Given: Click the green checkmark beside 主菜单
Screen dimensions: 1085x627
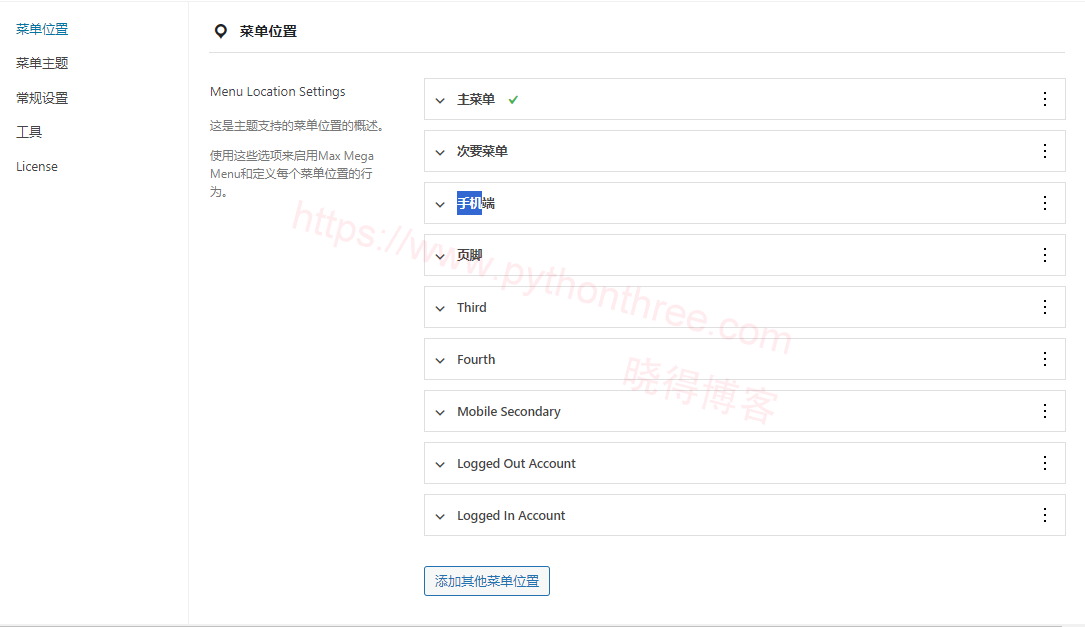Looking at the screenshot, I should 513,99.
